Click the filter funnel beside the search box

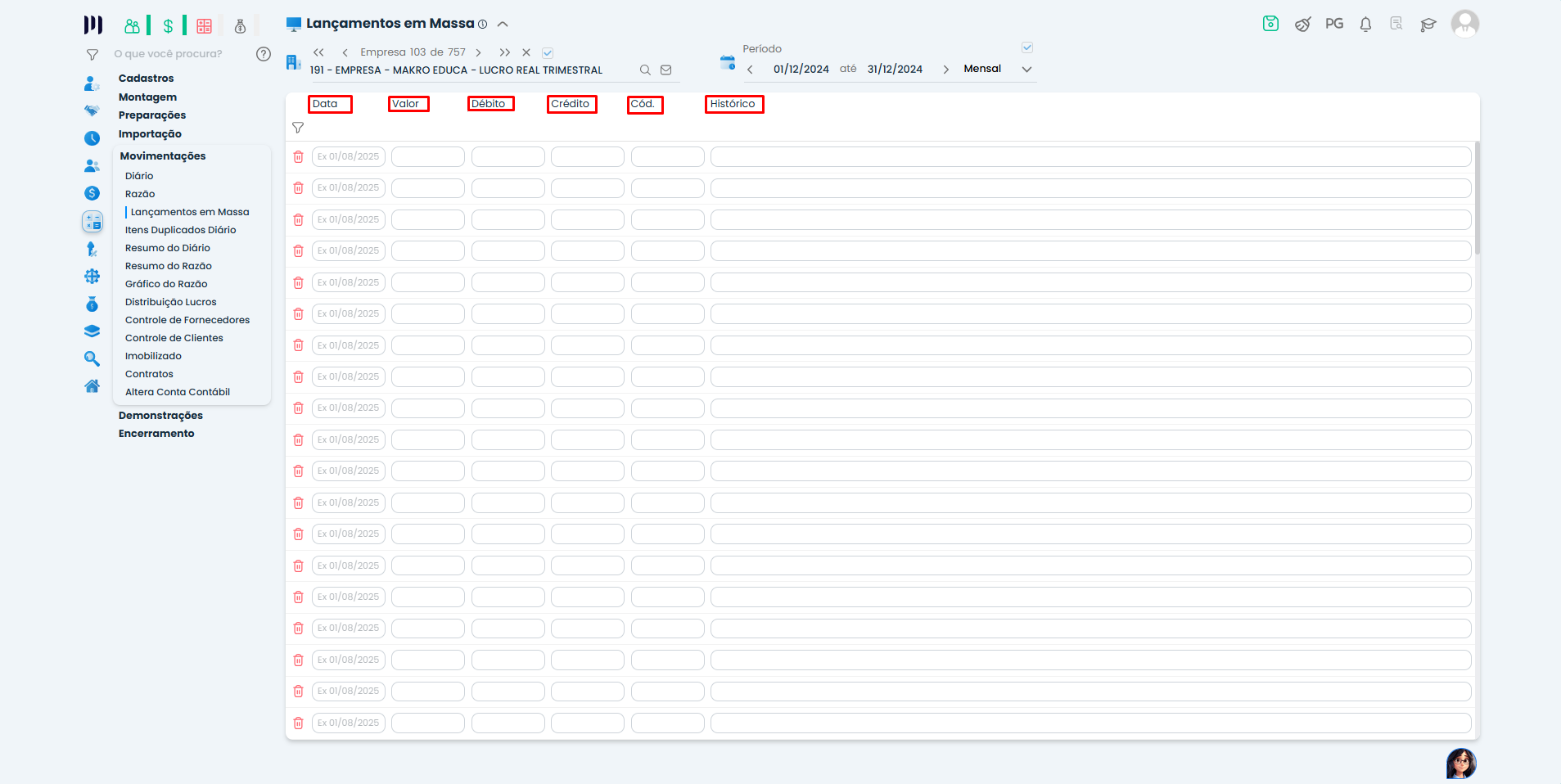coord(92,55)
